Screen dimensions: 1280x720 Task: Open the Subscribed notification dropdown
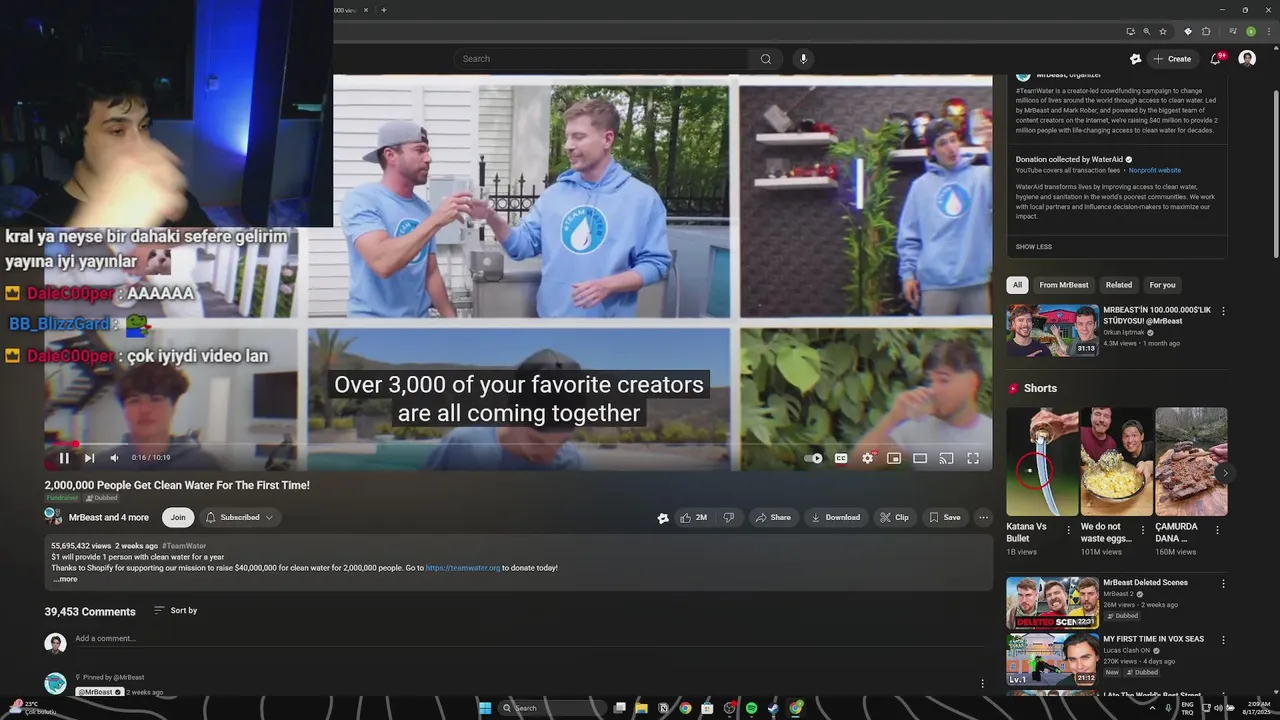tap(240, 517)
